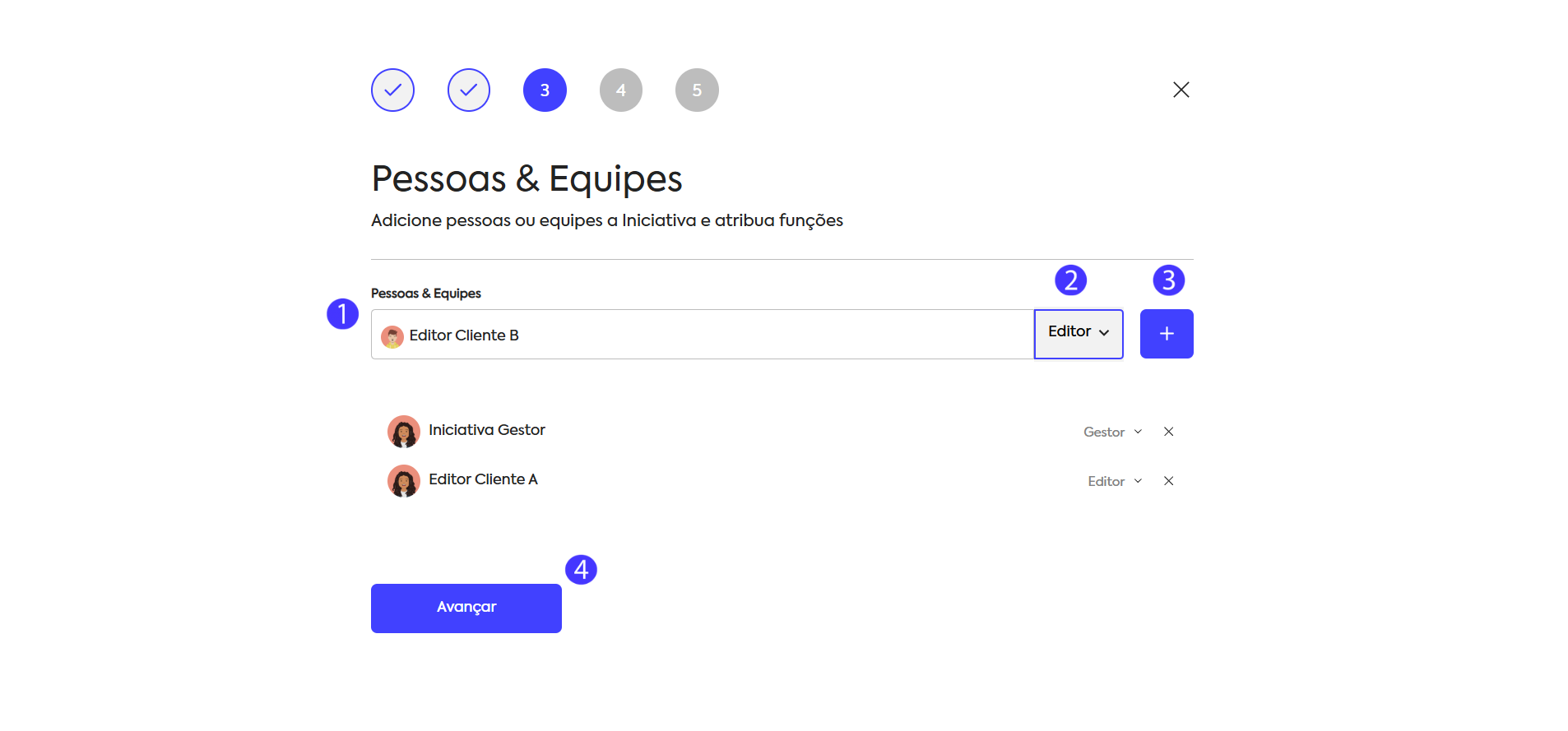Click the Avançar button

[x=466, y=608]
